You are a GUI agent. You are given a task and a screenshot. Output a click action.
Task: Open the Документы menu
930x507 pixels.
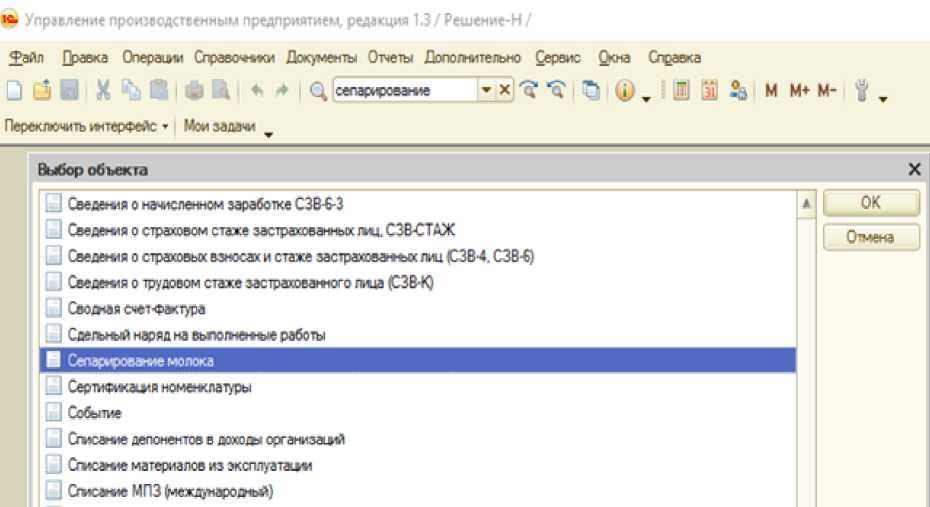(321, 58)
